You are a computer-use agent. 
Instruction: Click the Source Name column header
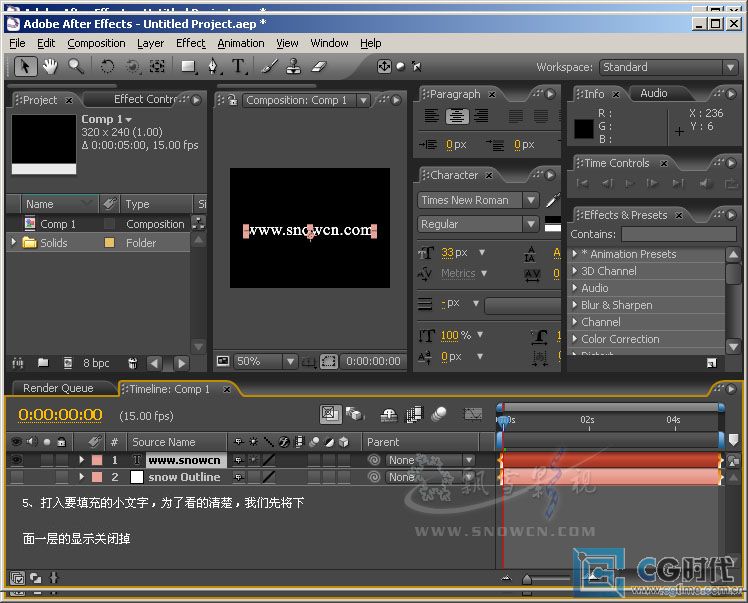pyautogui.click(x=177, y=442)
